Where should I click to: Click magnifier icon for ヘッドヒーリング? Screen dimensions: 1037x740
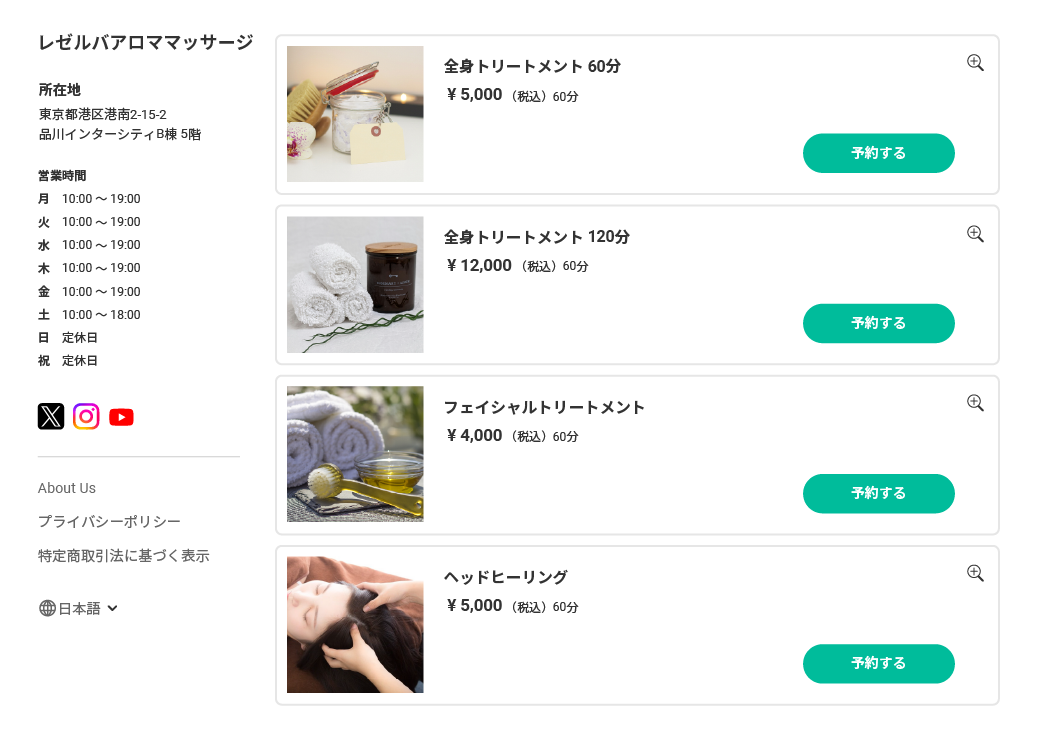tap(975, 573)
